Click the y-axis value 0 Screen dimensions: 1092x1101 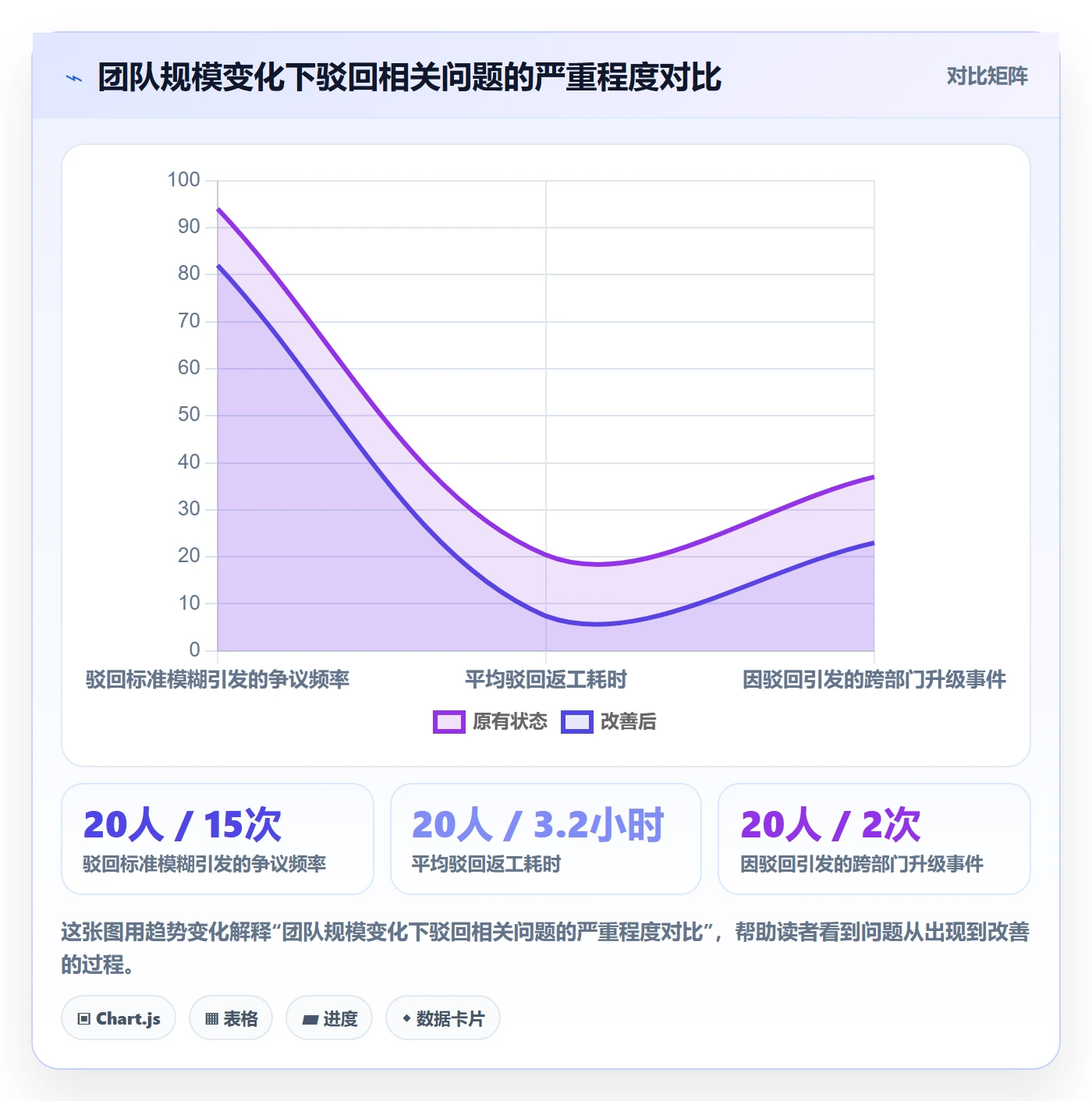click(x=195, y=650)
